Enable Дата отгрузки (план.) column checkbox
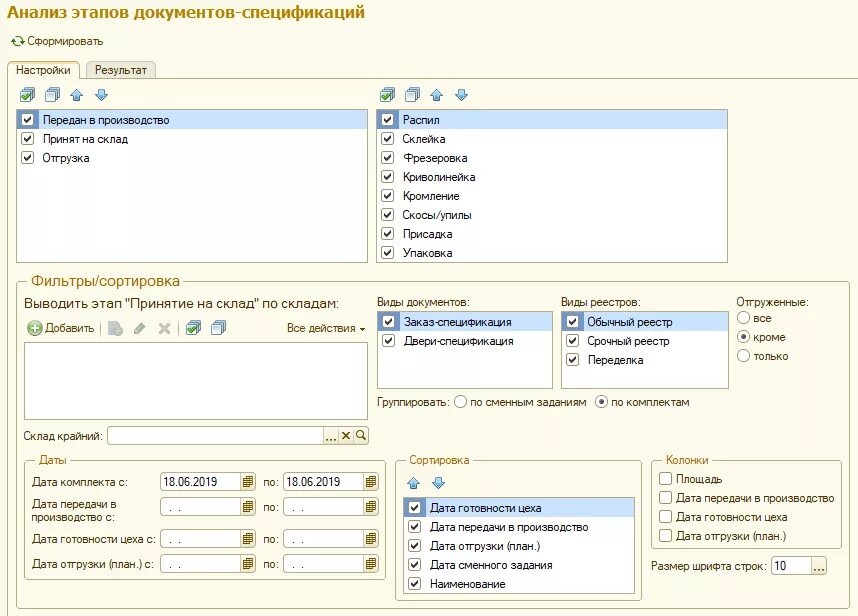 pos(665,535)
